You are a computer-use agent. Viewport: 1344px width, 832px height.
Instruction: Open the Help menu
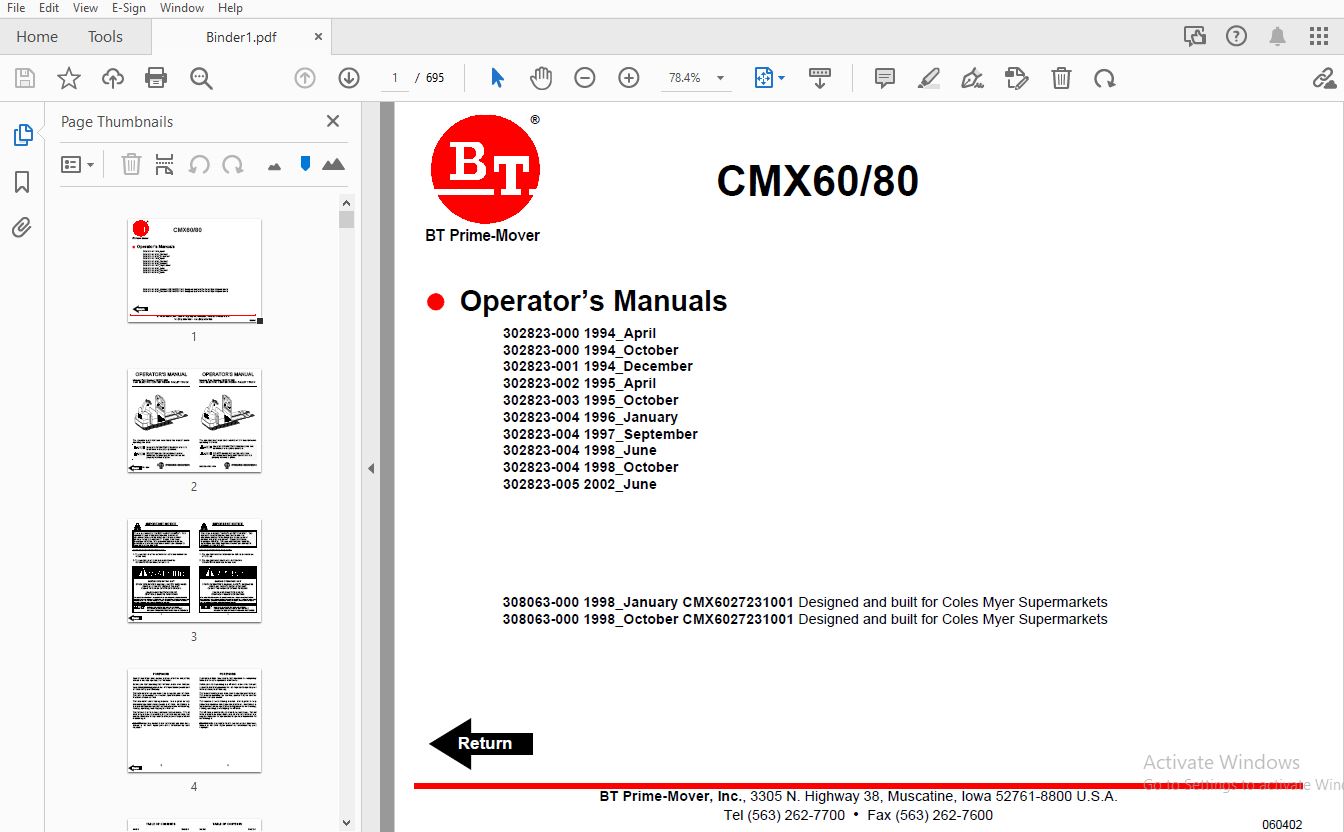(230, 8)
